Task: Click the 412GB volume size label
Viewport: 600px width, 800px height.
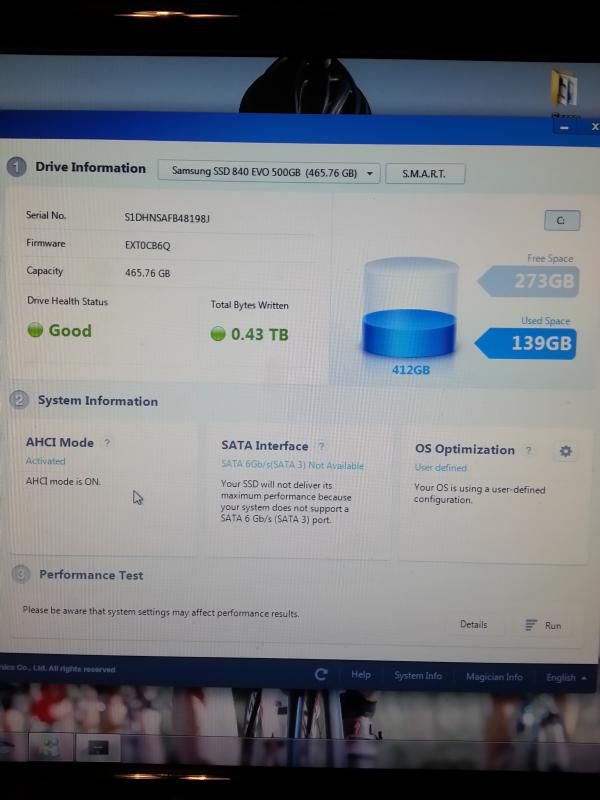Action: tap(411, 369)
